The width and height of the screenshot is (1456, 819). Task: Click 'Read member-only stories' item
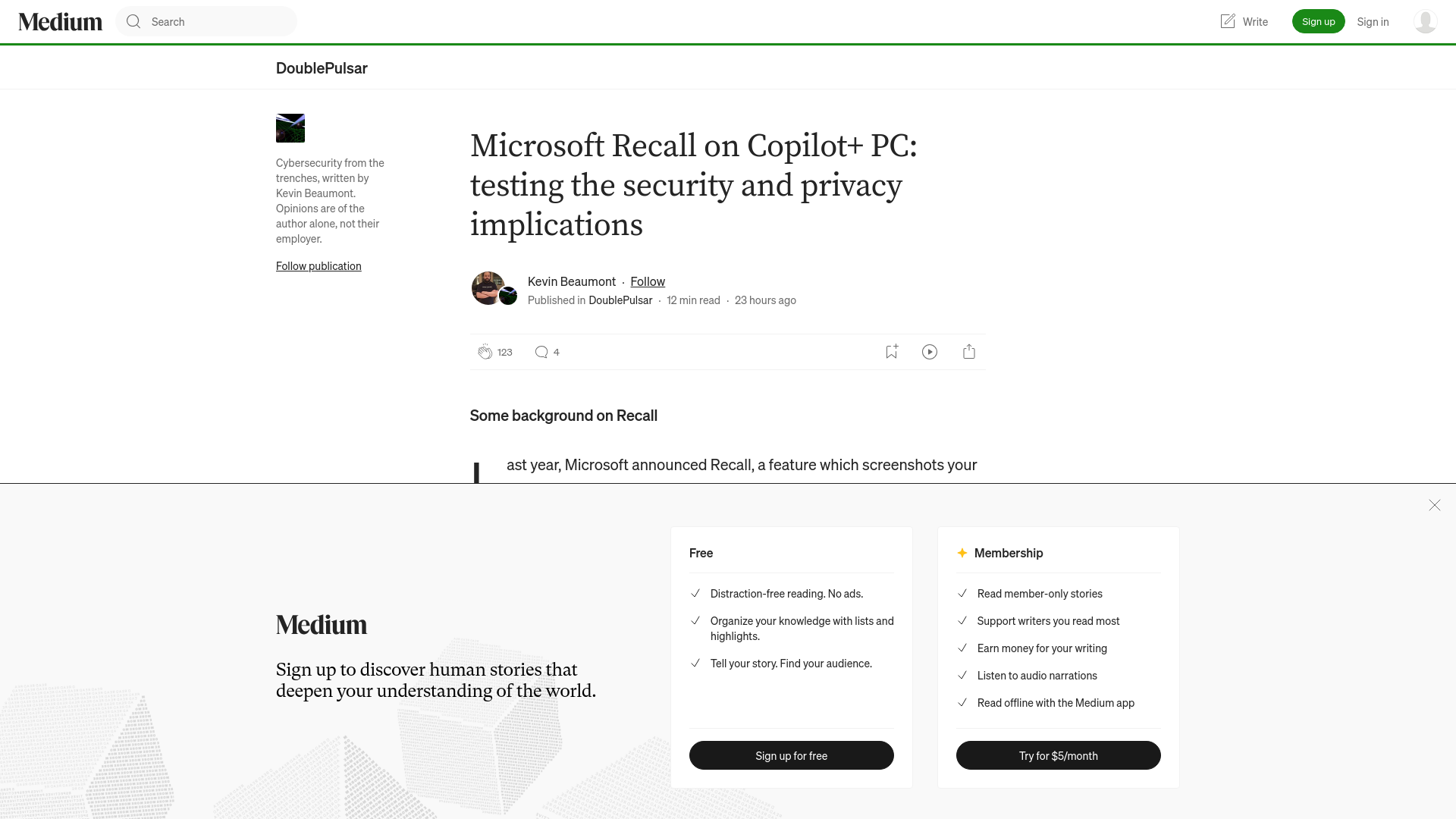tap(1040, 594)
